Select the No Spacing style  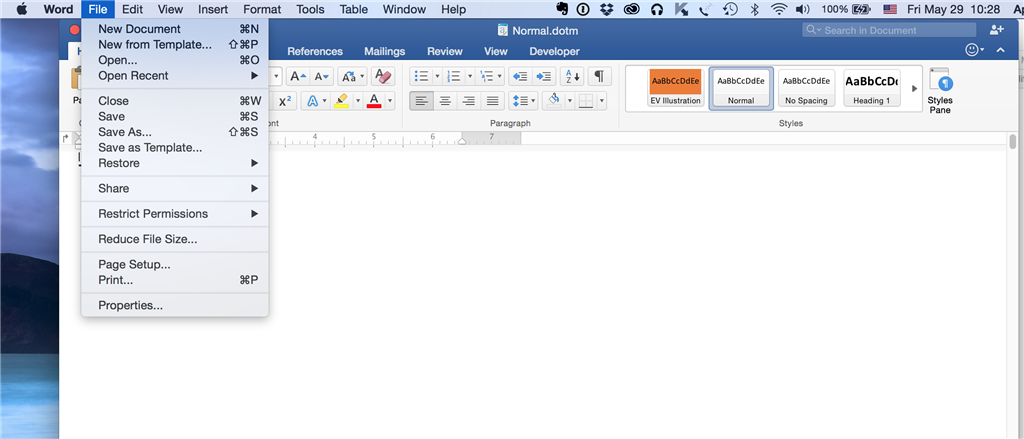(807, 88)
